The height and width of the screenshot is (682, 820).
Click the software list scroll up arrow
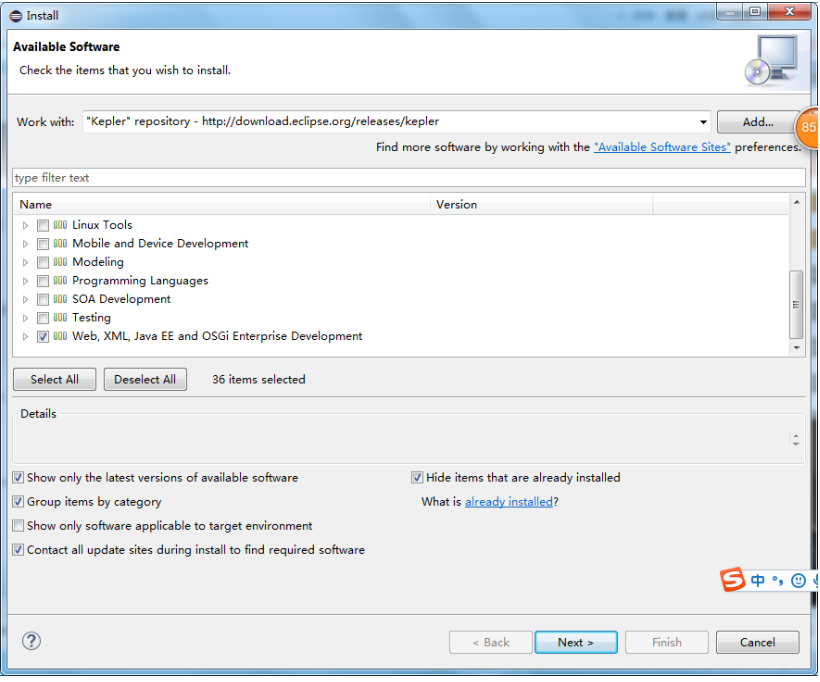tap(796, 202)
